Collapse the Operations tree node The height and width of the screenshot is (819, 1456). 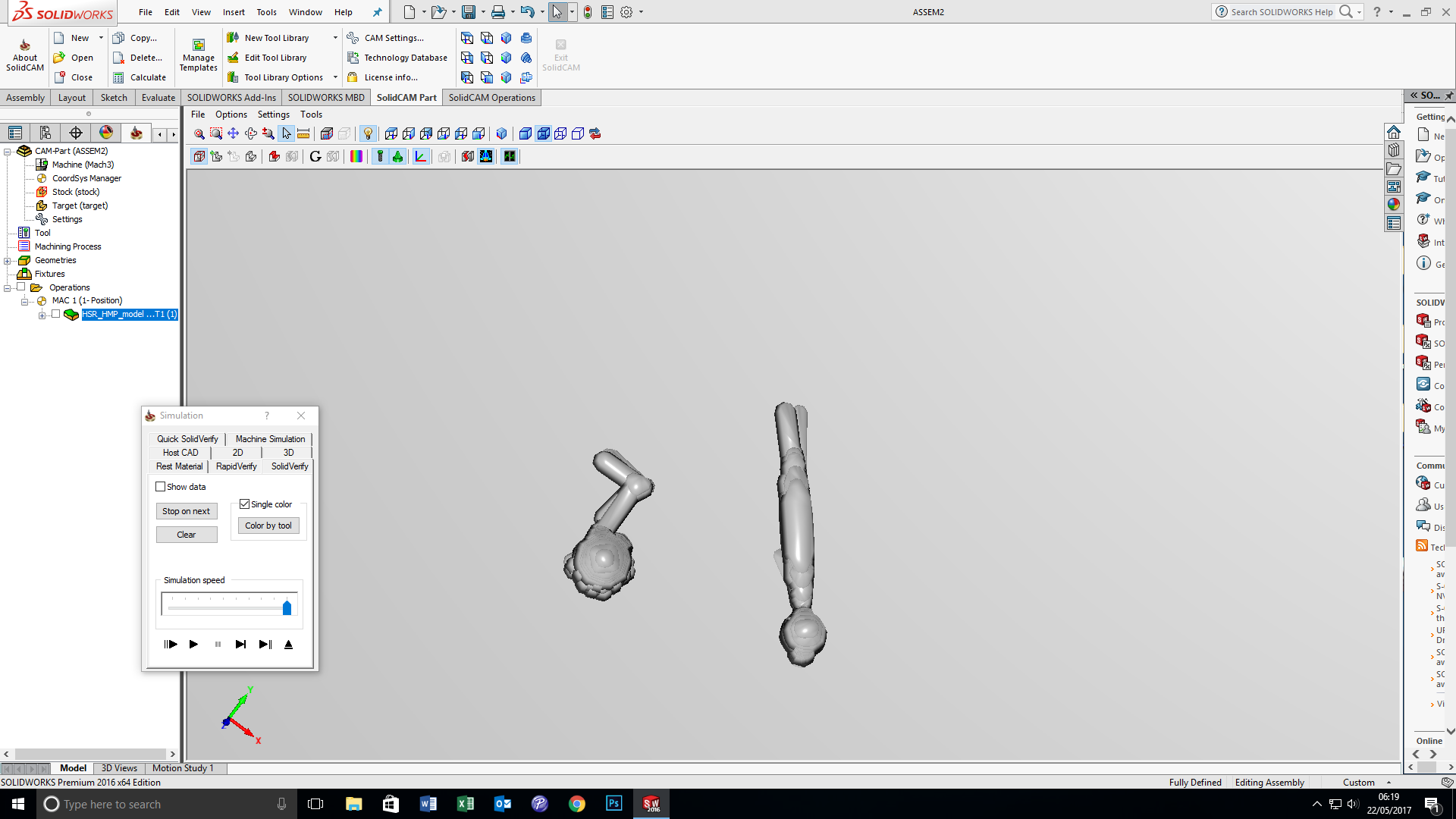[8, 287]
